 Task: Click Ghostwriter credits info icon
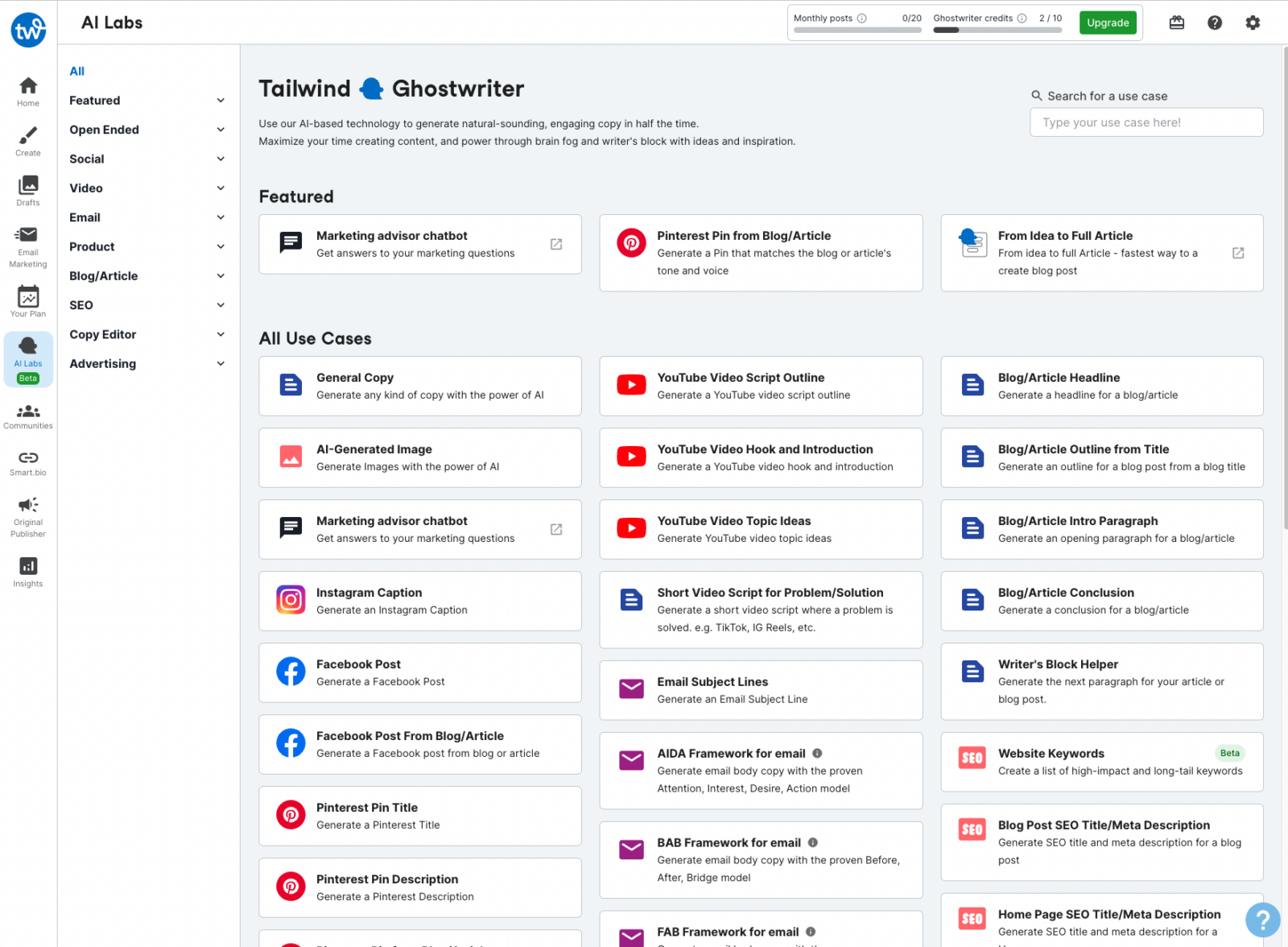tap(1022, 18)
